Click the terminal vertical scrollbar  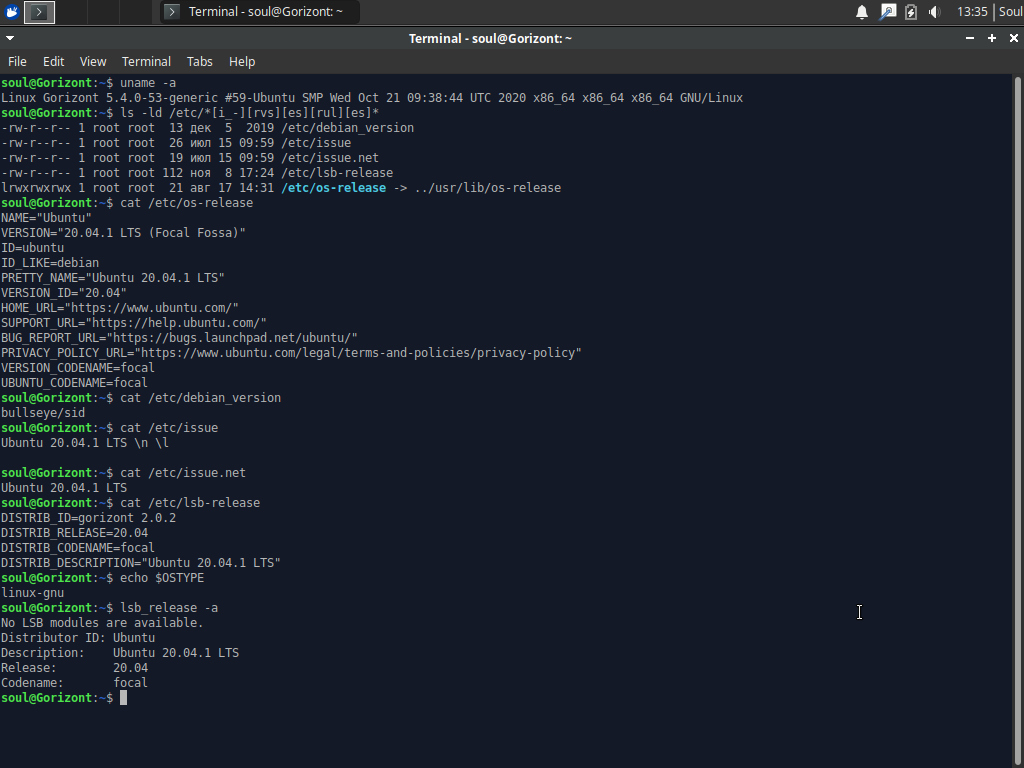[1017, 421]
